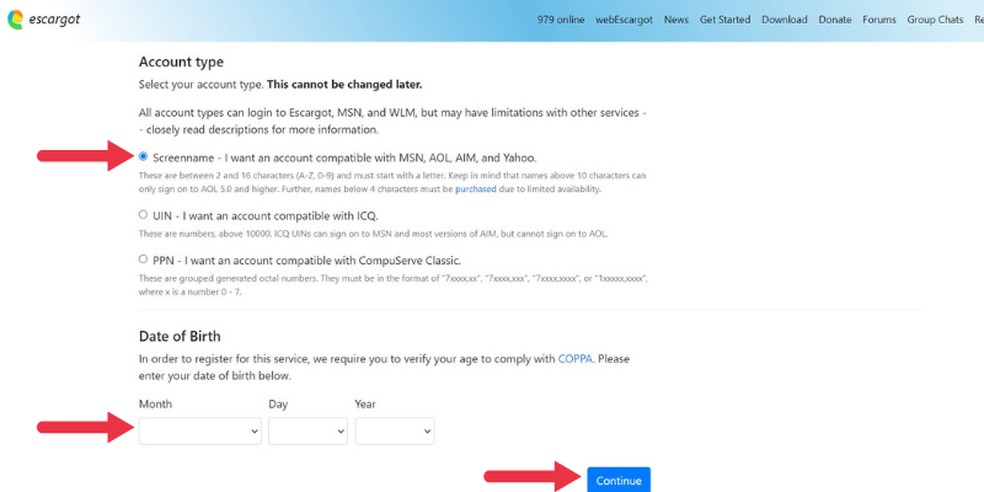
Task: Visit the Forums link in navigation
Action: point(879,19)
